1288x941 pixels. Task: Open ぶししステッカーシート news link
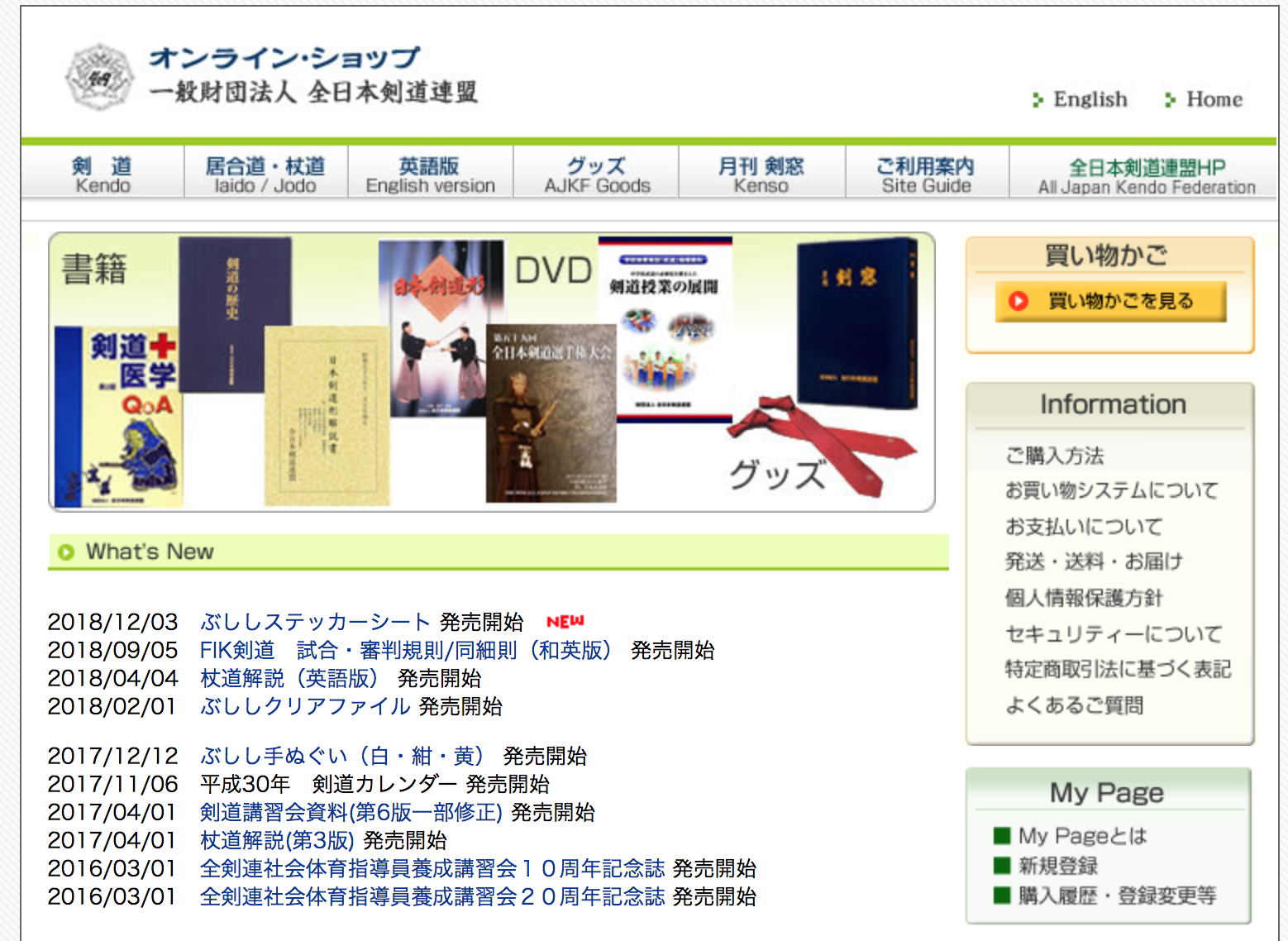point(315,622)
